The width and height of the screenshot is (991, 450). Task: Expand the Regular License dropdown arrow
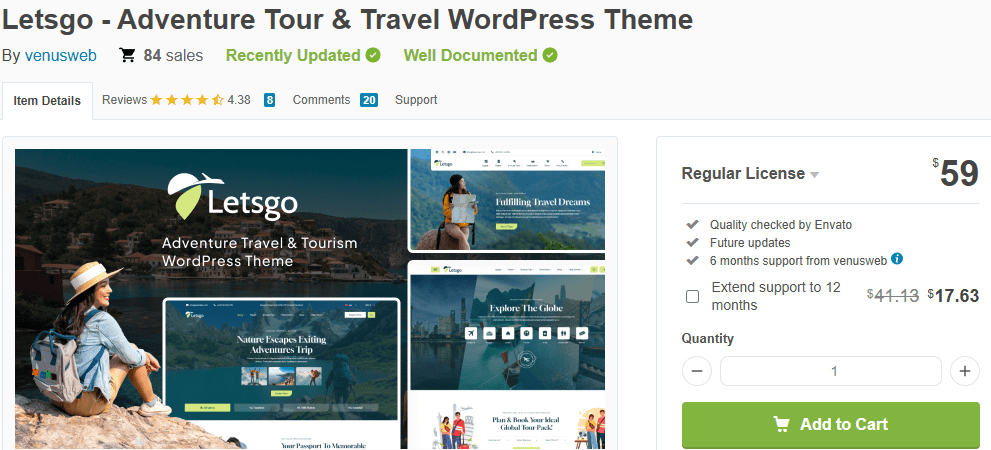[x=814, y=175]
